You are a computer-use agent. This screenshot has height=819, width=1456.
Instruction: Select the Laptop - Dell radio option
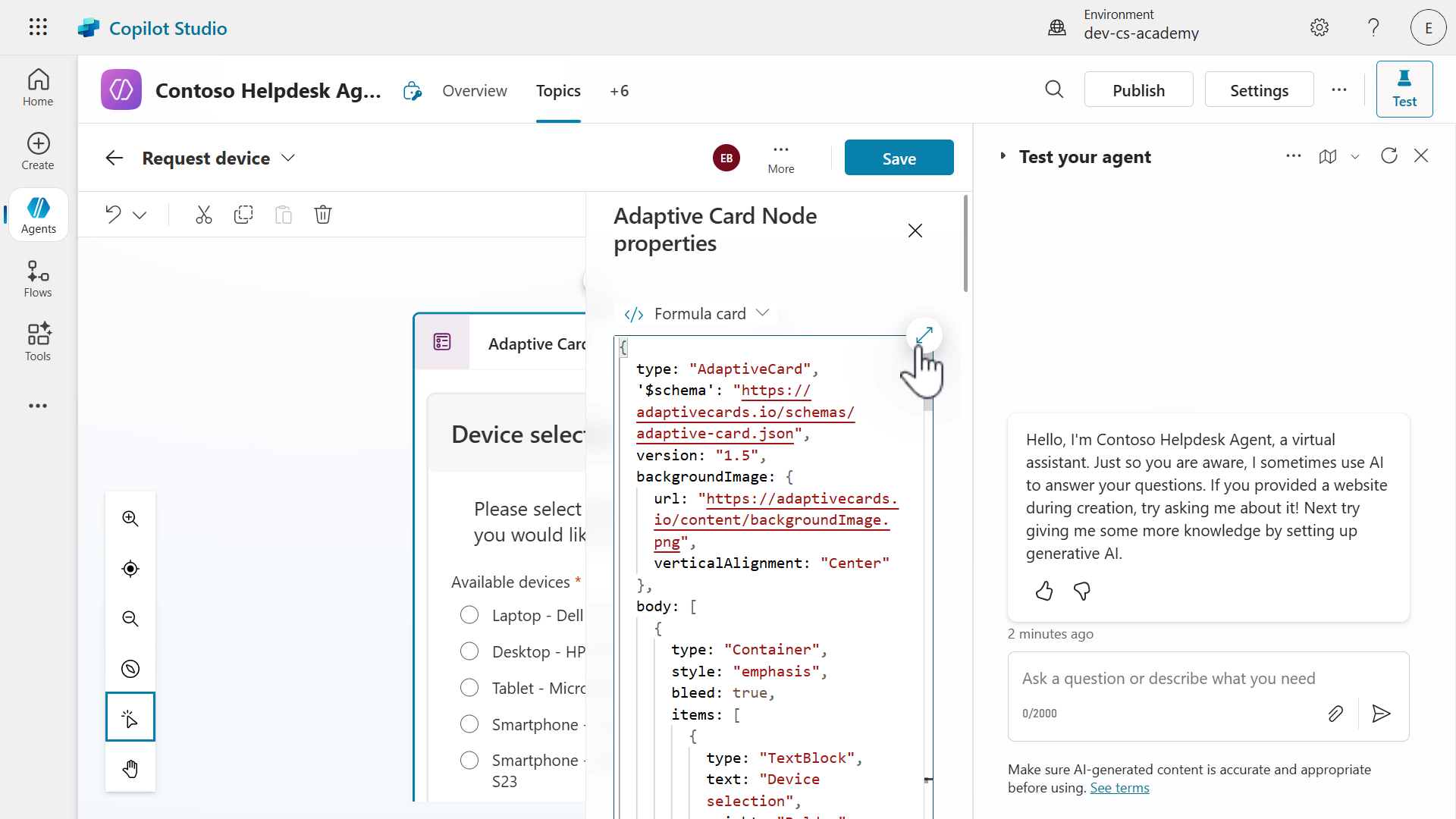(x=469, y=615)
